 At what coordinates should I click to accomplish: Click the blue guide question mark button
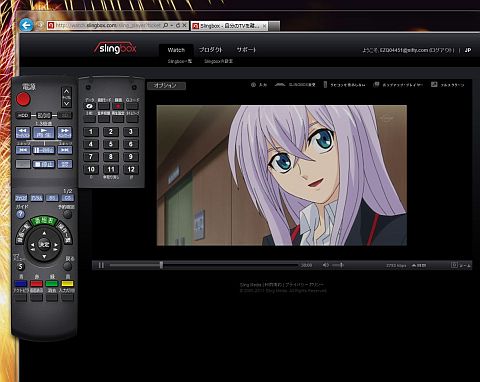click(21, 214)
